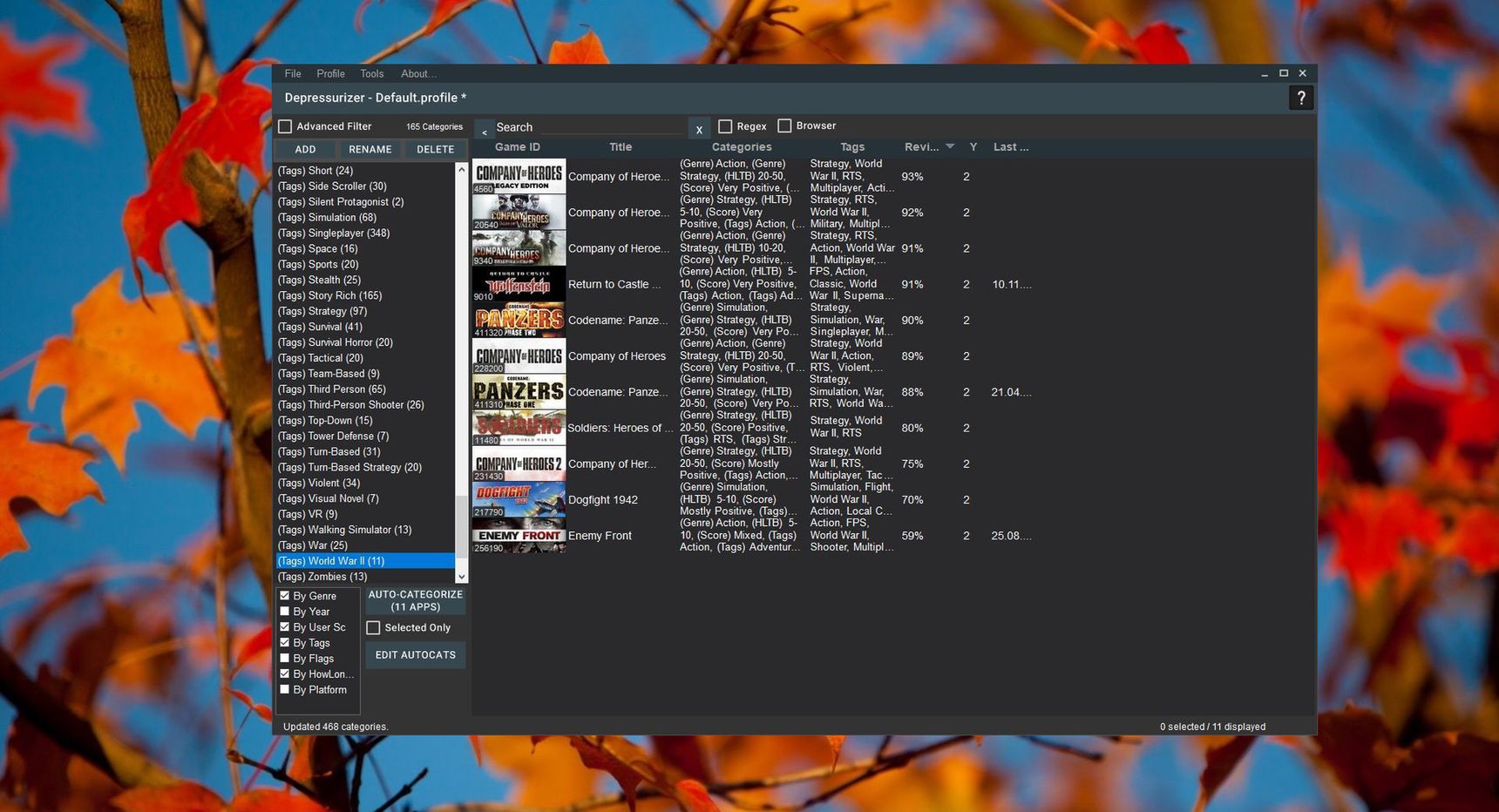Enable the Selected Only checkbox
This screenshot has width=1499, height=812.
tap(374, 628)
